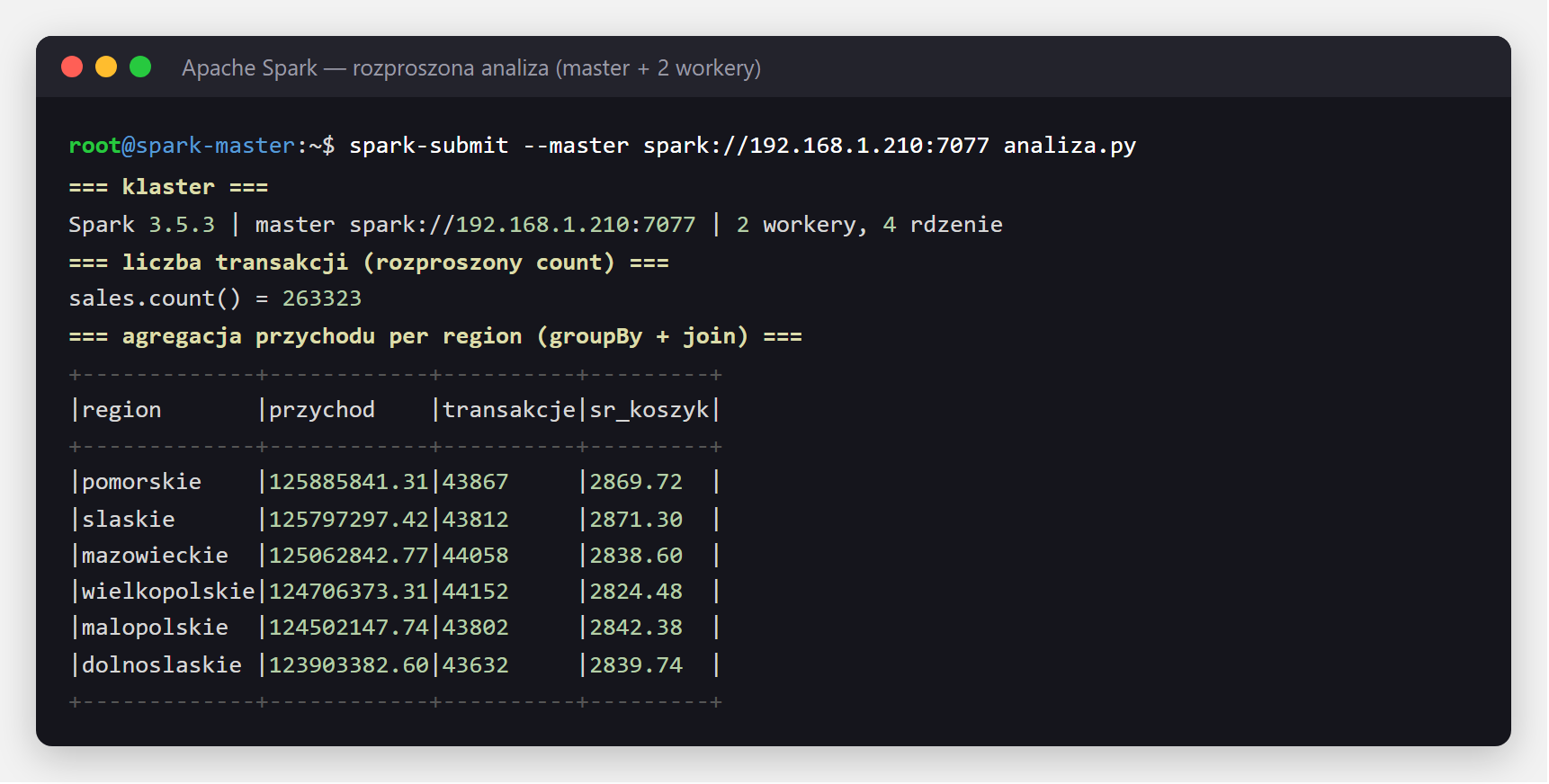Click the 'transakcje' column header
Image resolution: width=1549 pixels, height=784 pixels.
point(509,410)
